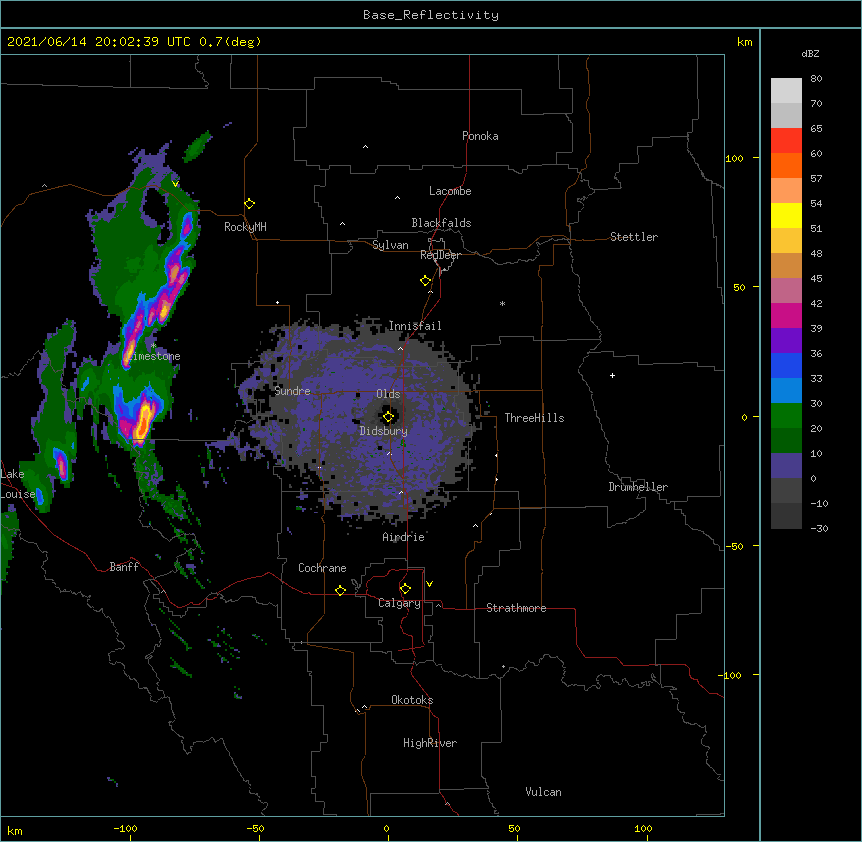
Task: Click the 36 dBZ blue swatch
Action: click(786, 365)
